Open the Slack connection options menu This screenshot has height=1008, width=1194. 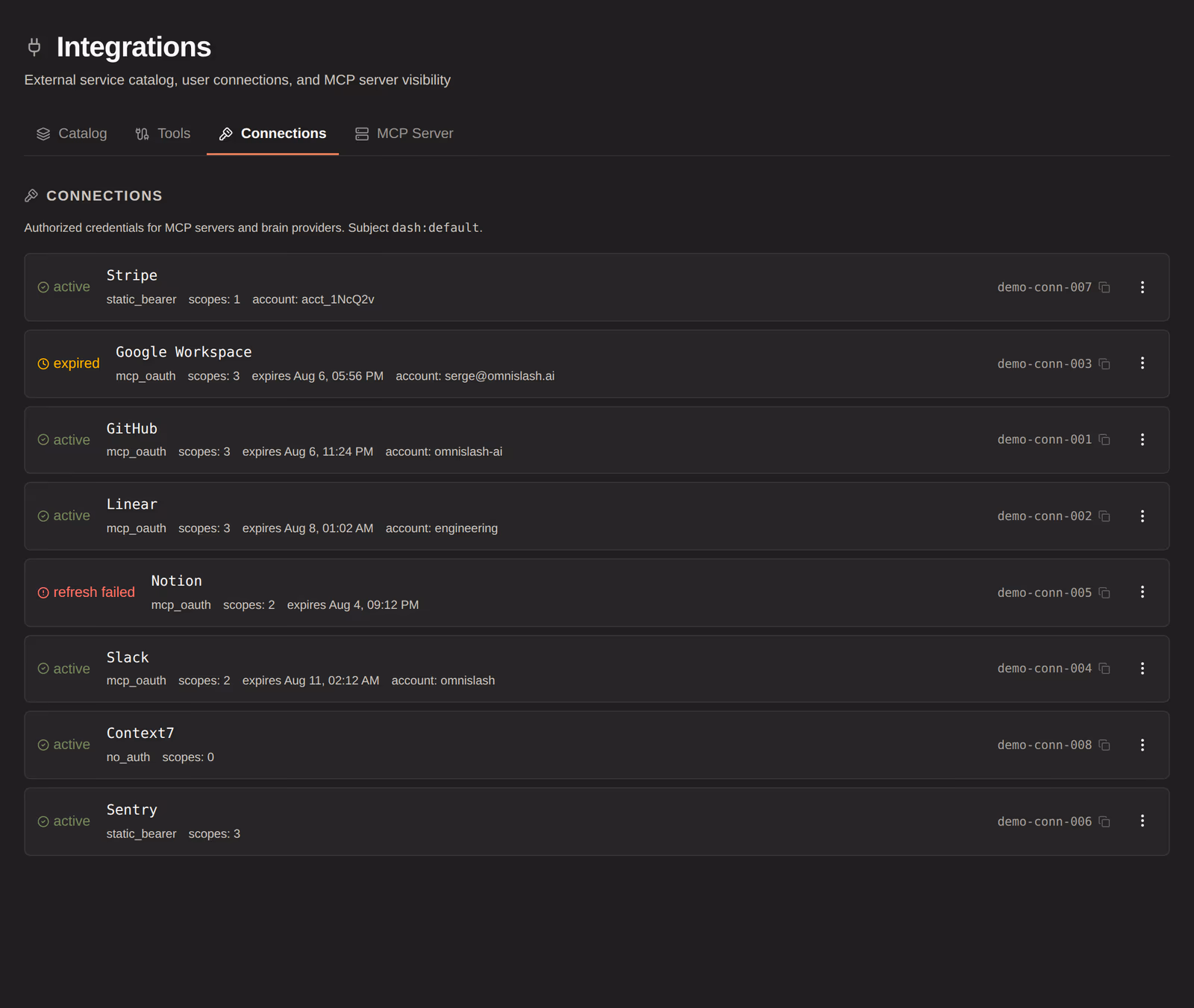point(1142,669)
